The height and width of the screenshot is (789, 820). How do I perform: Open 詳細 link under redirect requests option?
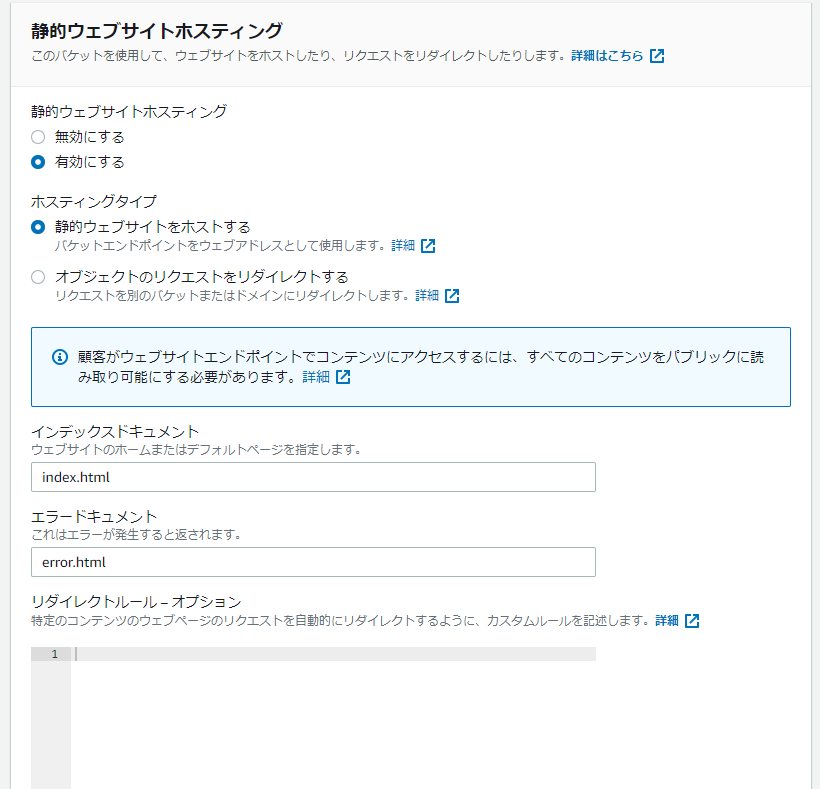(x=427, y=295)
